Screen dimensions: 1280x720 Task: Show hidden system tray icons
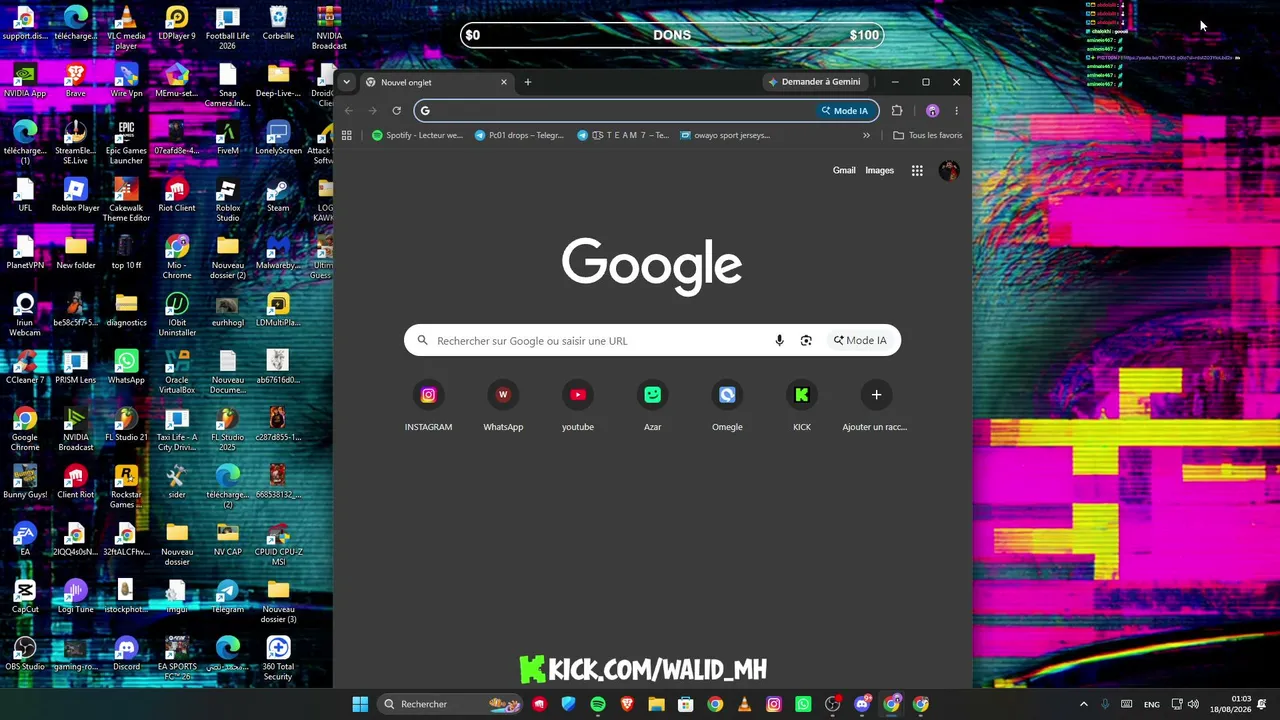[1083, 704]
